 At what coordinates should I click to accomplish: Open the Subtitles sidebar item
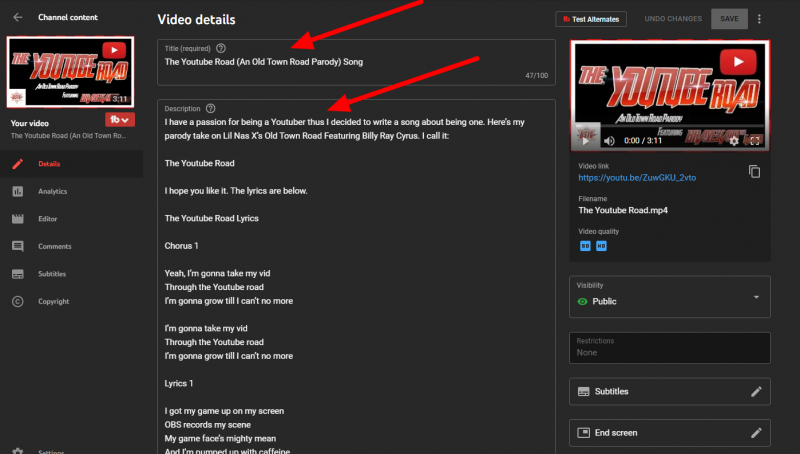(x=52, y=274)
